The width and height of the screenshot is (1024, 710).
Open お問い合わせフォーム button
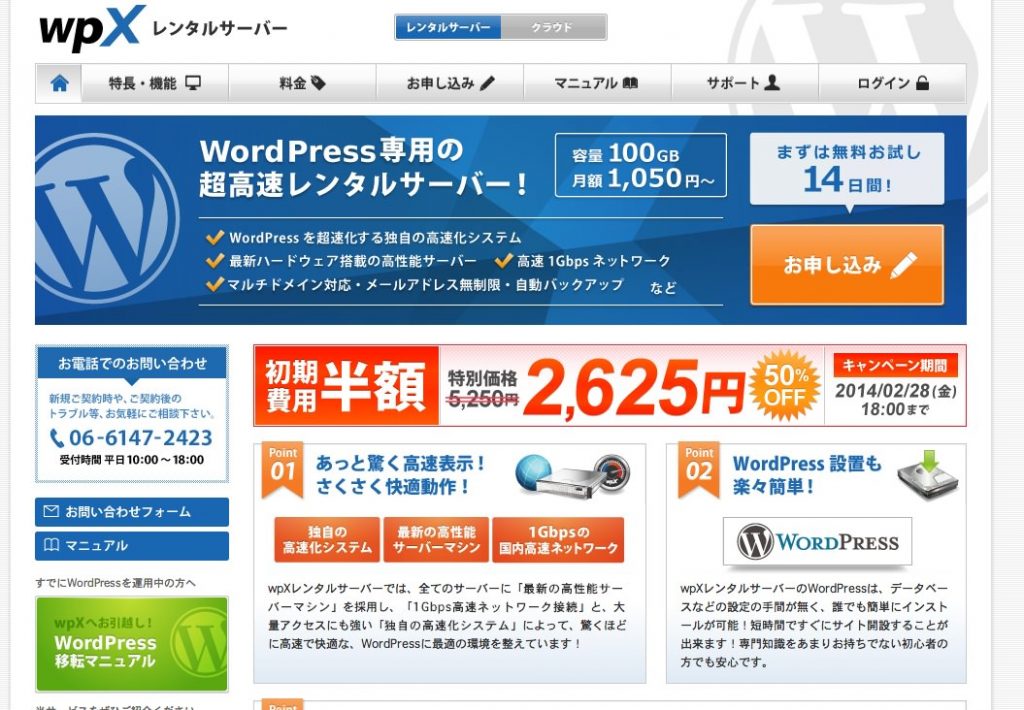pyautogui.click(x=132, y=511)
